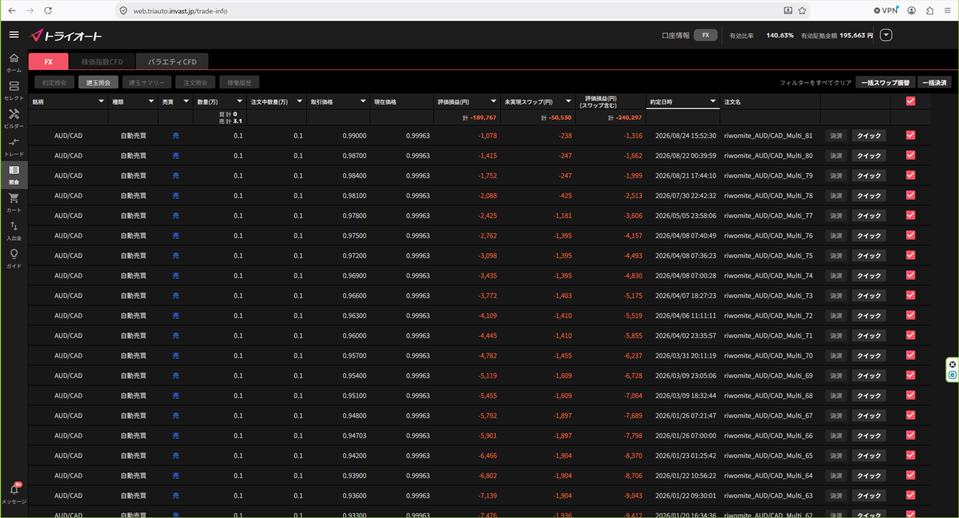Select the 稼働履歴 sub-tab

239,83
